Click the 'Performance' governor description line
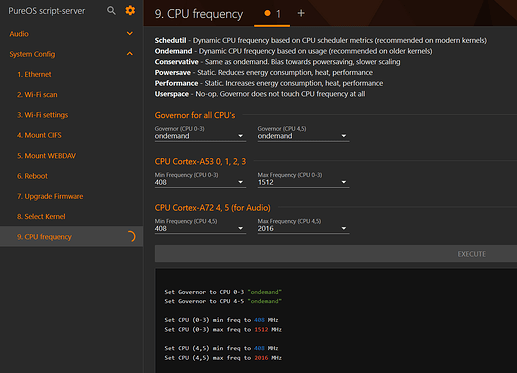The width and height of the screenshot is (517, 373). 269,83
